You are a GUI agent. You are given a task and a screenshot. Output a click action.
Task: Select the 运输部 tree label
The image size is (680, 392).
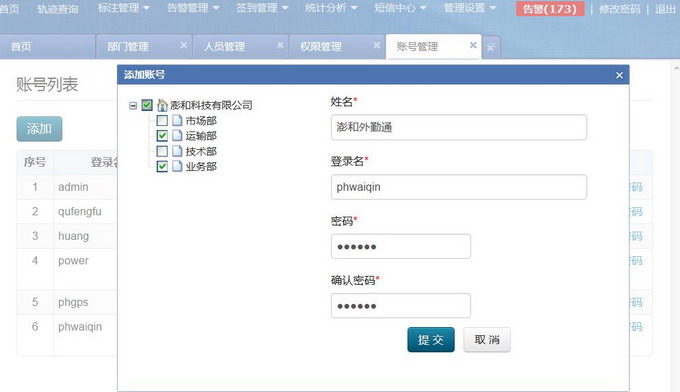(x=201, y=136)
